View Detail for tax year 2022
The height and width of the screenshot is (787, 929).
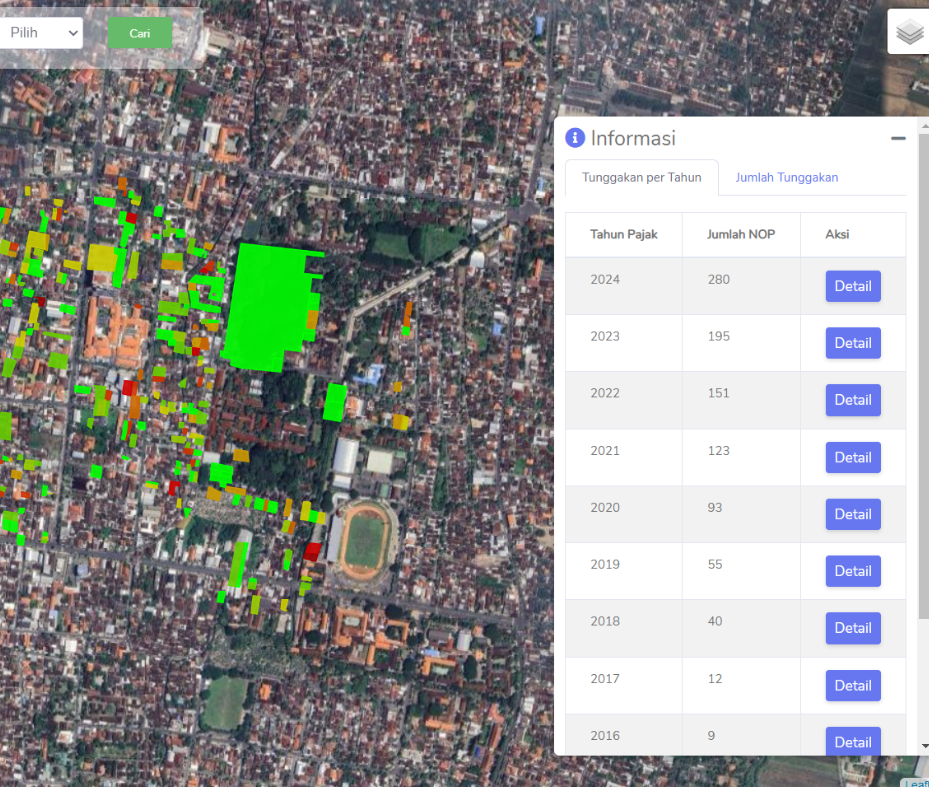[852, 400]
